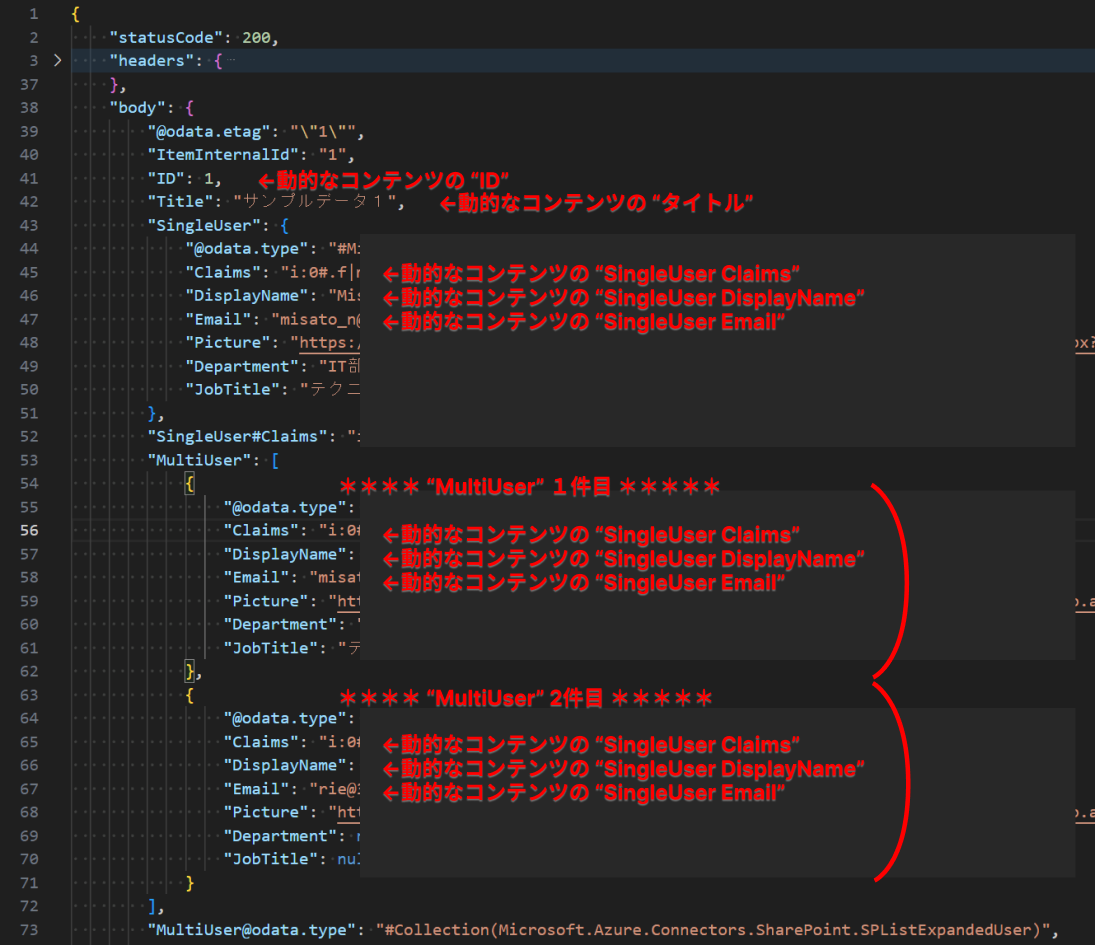Click the "Email" key on line 58
Viewport: 1095px width, 945px height.
click(256, 578)
